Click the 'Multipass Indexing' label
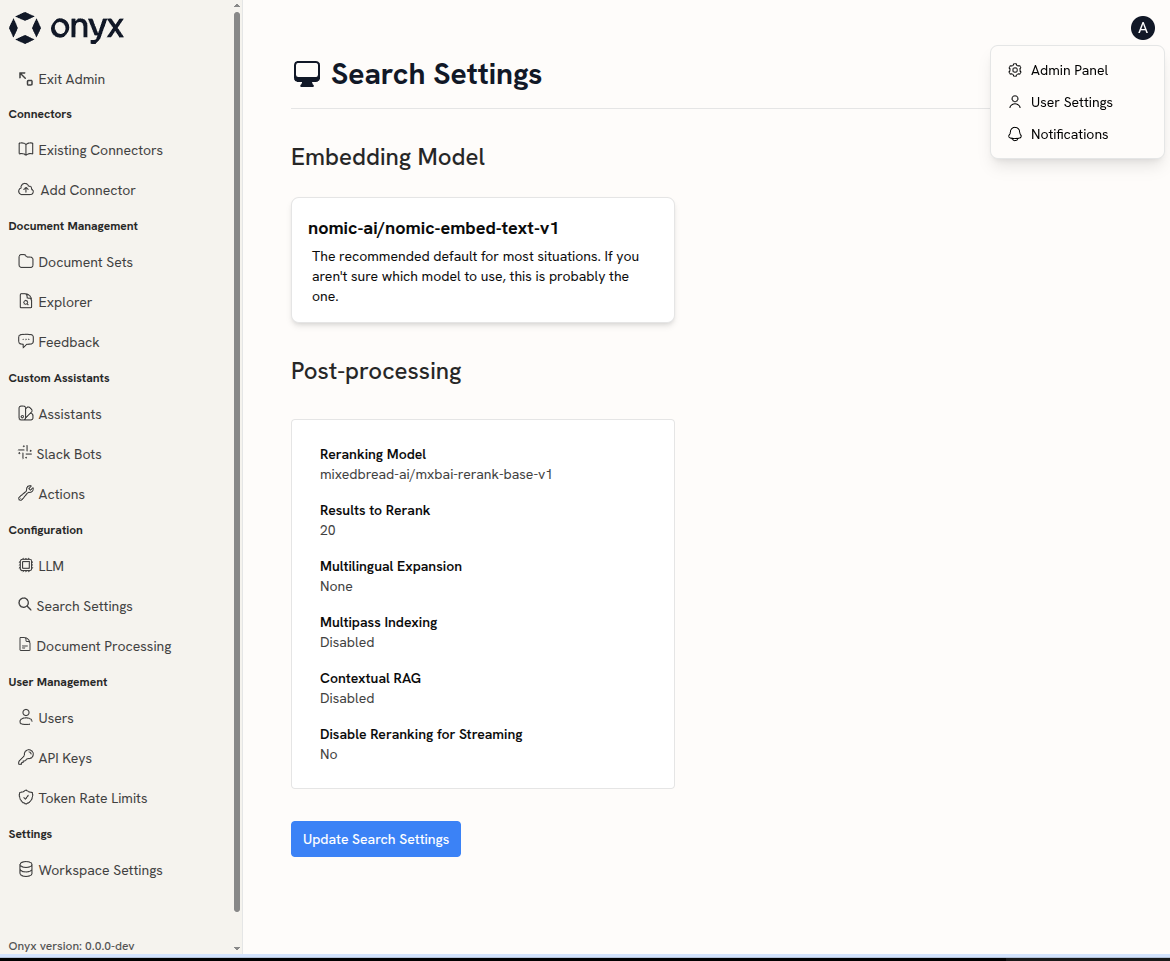Viewport: 1170px width, 961px height. pos(378,622)
